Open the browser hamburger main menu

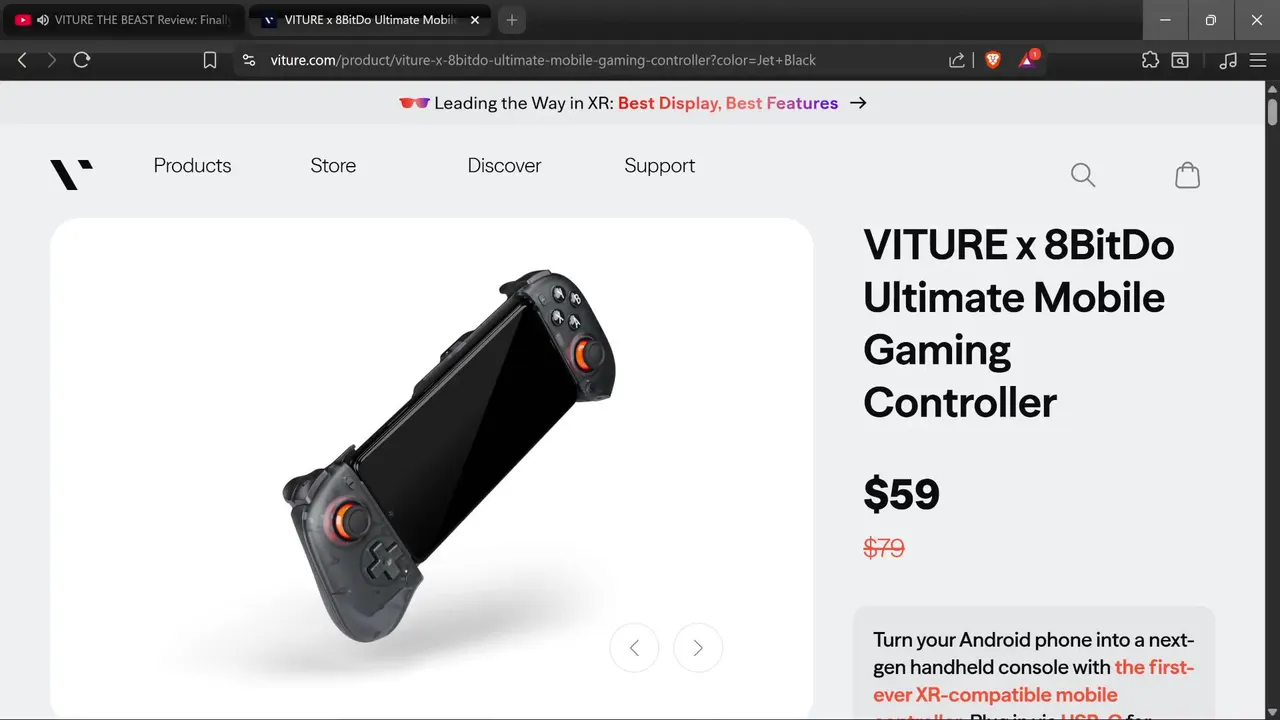pyautogui.click(x=1258, y=60)
